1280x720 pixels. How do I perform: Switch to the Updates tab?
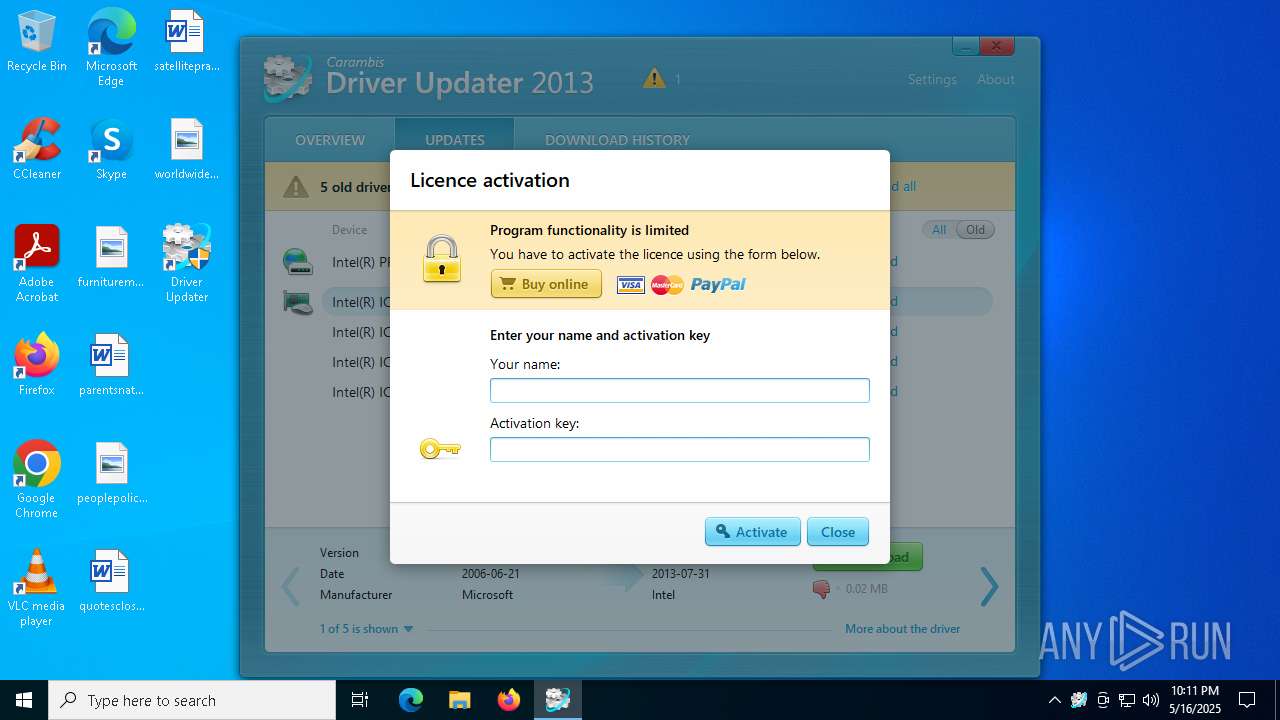(455, 140)
